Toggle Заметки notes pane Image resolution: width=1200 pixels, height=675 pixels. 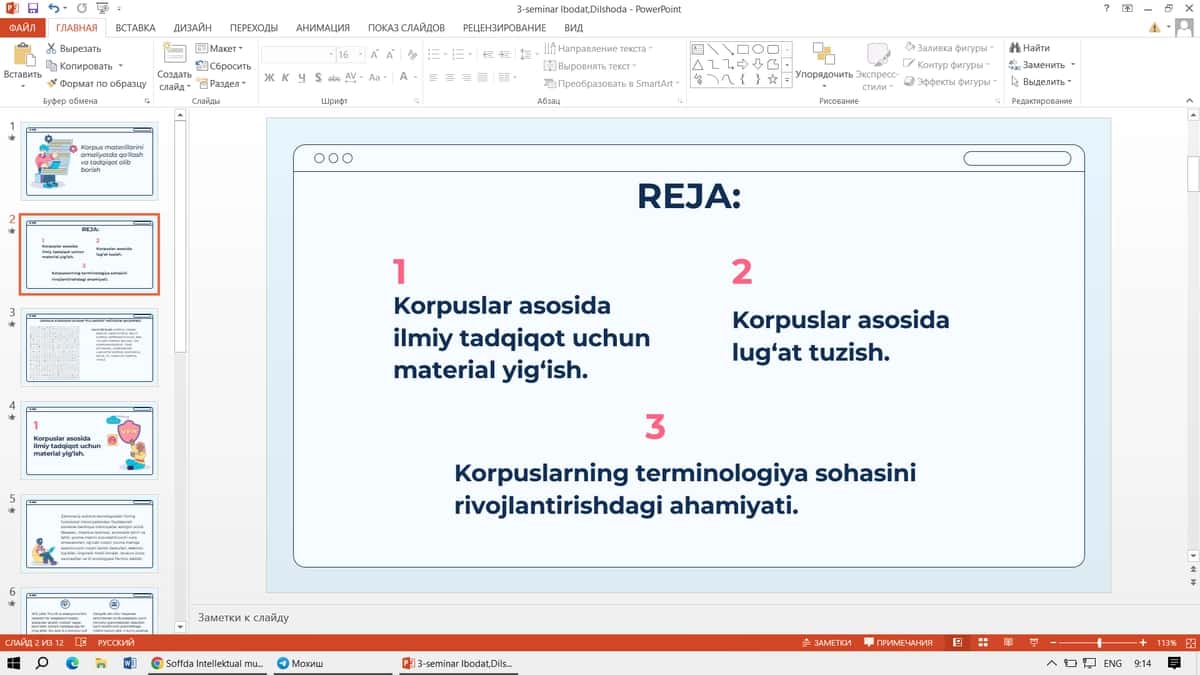point(826,642)
